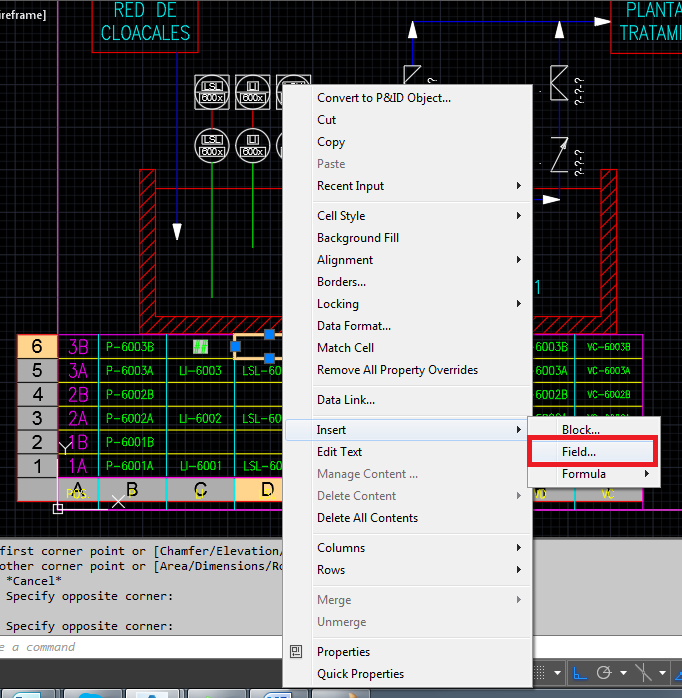Screen dimensions: 682x698
Task: Open Quick Properties entry
Action: pos(408,674)
